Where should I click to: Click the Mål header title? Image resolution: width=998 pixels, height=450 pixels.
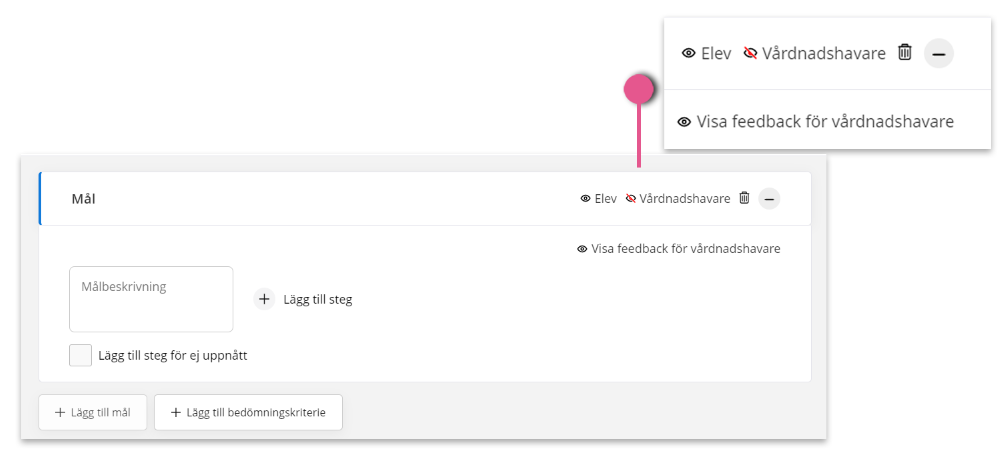pos(83,199)
